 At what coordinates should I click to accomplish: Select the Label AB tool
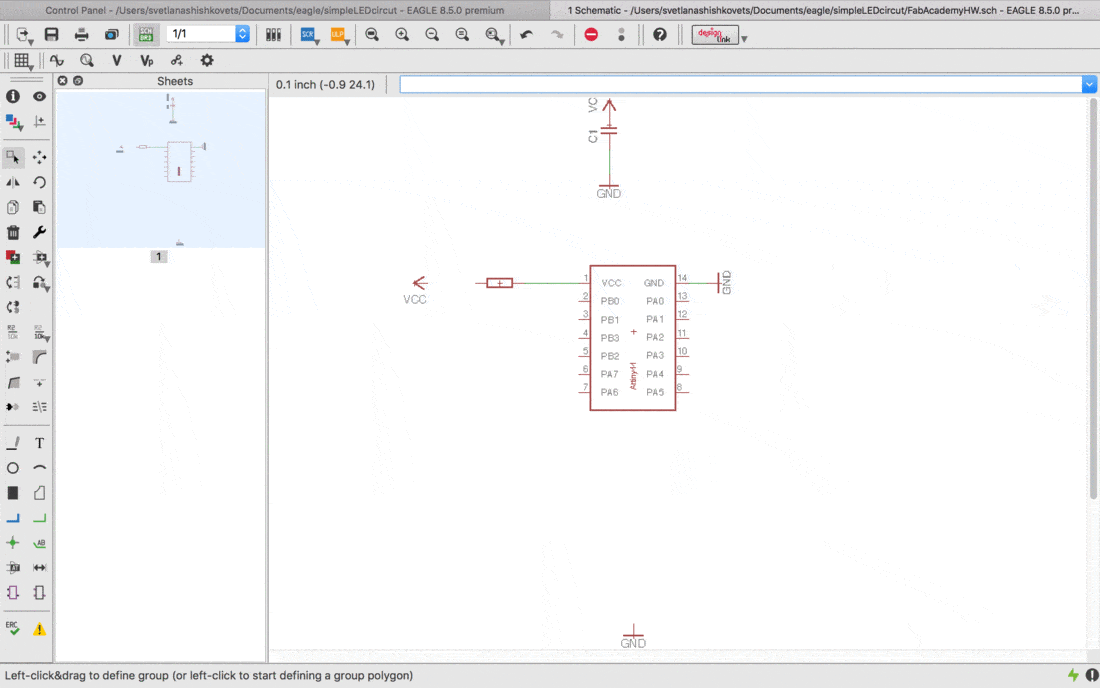pyautogui.click(x=39, y=543)
